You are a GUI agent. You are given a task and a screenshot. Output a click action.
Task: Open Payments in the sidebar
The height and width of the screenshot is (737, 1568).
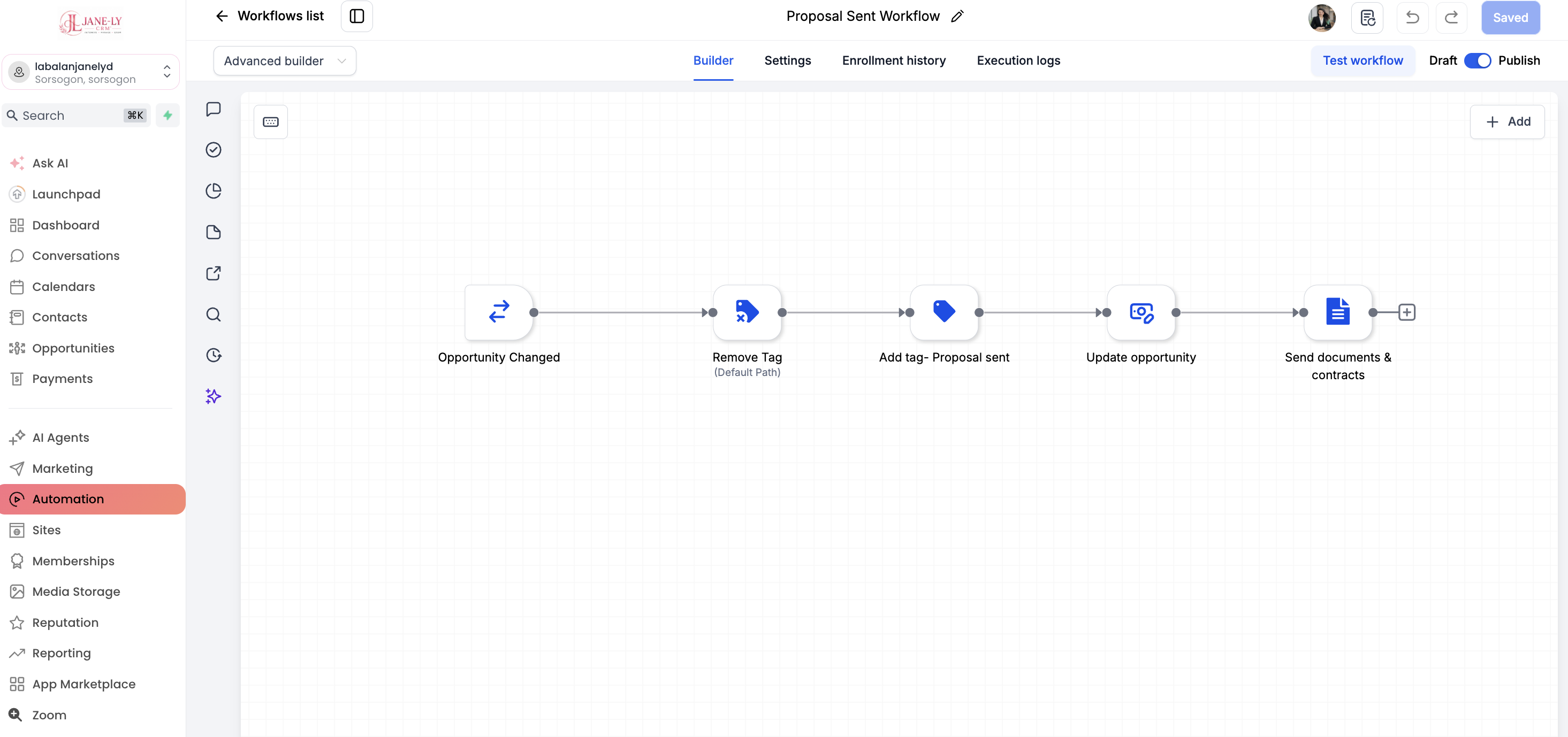(62, 378)
